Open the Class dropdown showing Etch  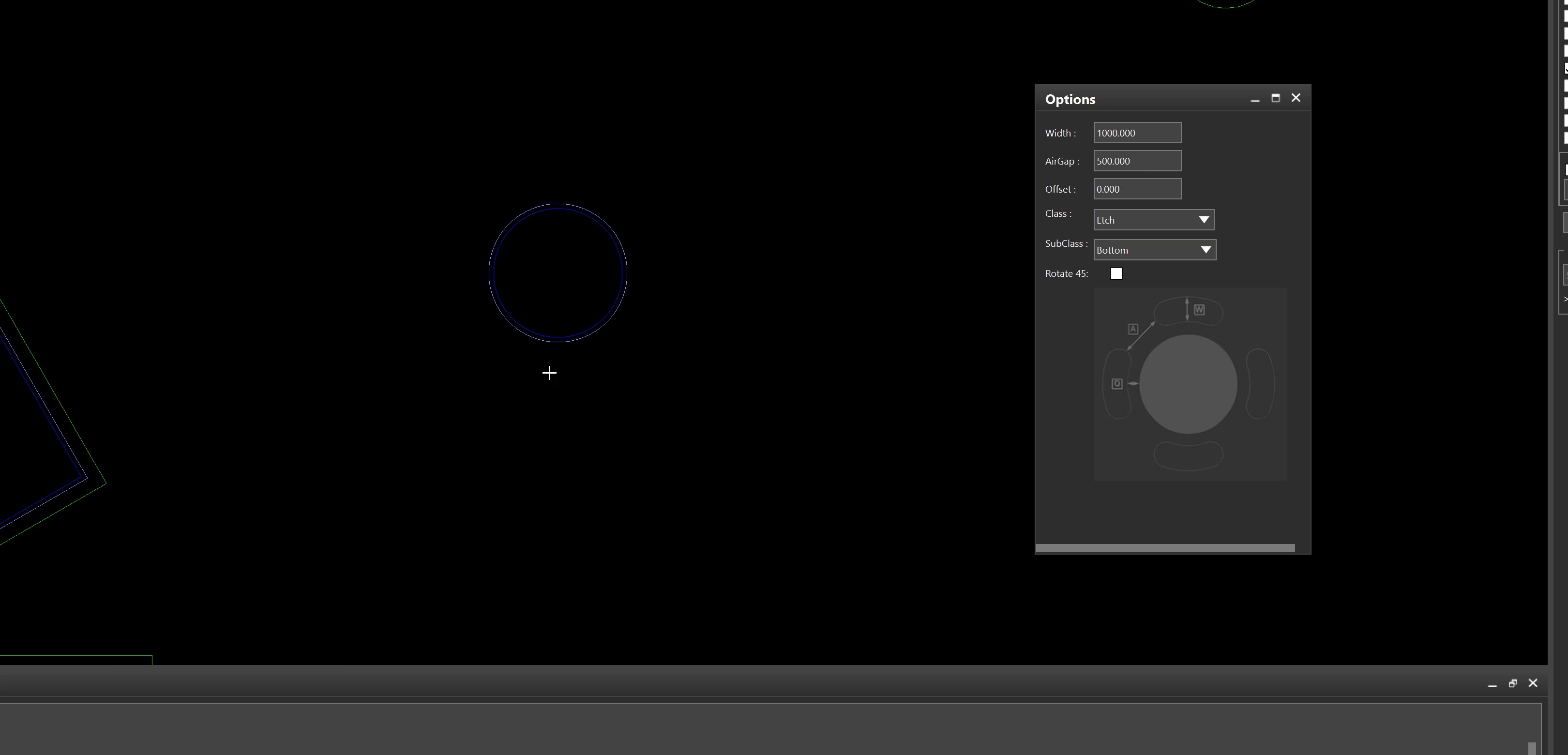coord(1153,220)
